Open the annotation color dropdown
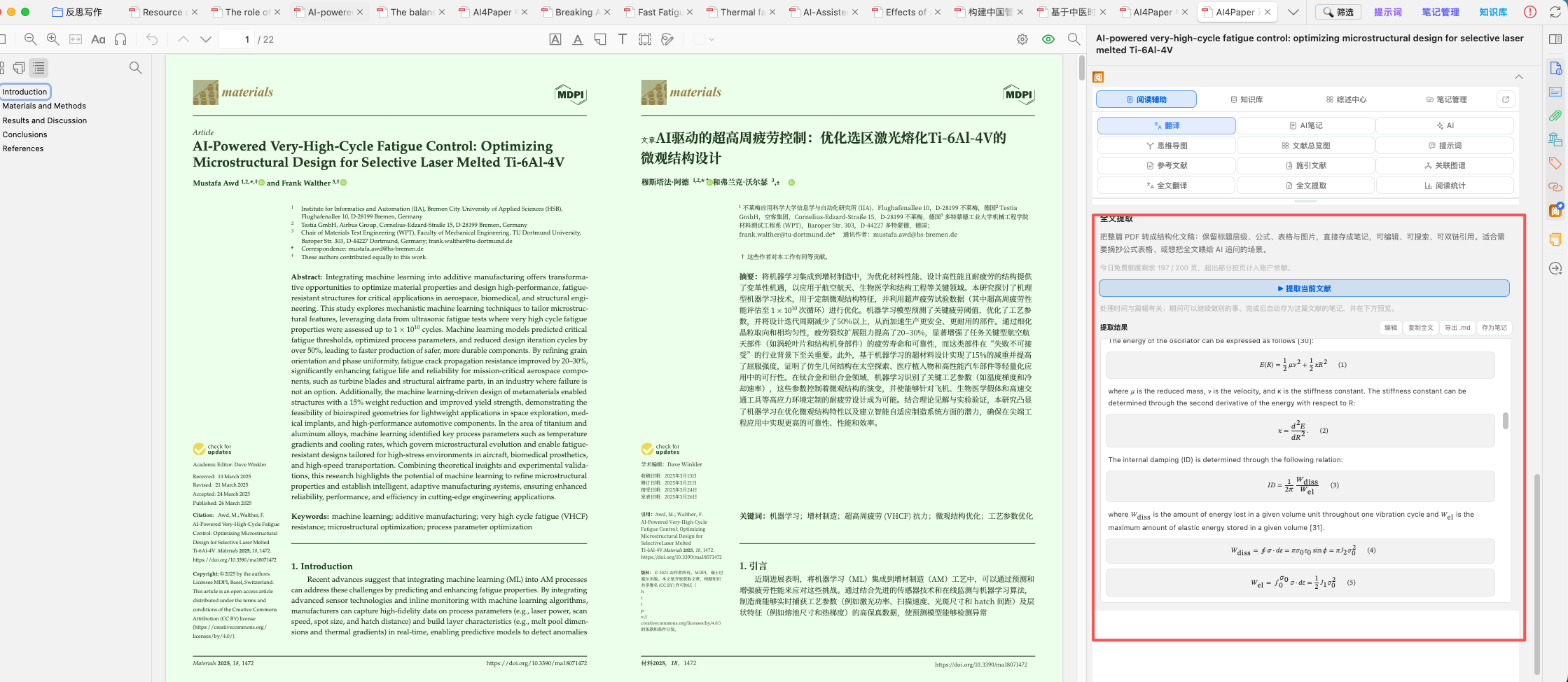The image size is (1568, 682). click(703, 39)
